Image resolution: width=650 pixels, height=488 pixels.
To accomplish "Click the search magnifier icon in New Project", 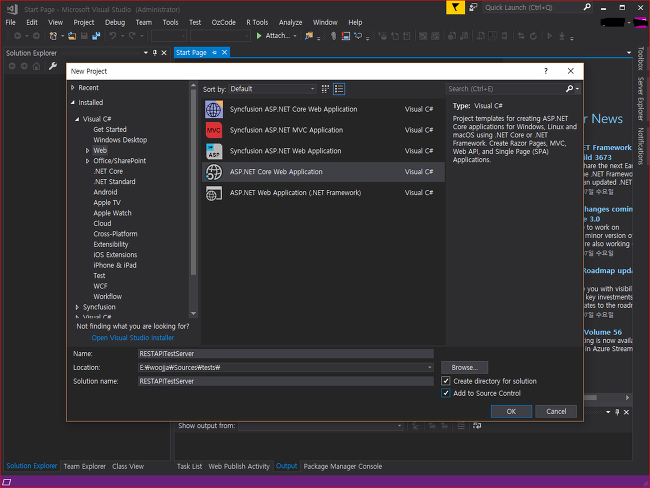I will pyautogui.click(x=569, y=89).
